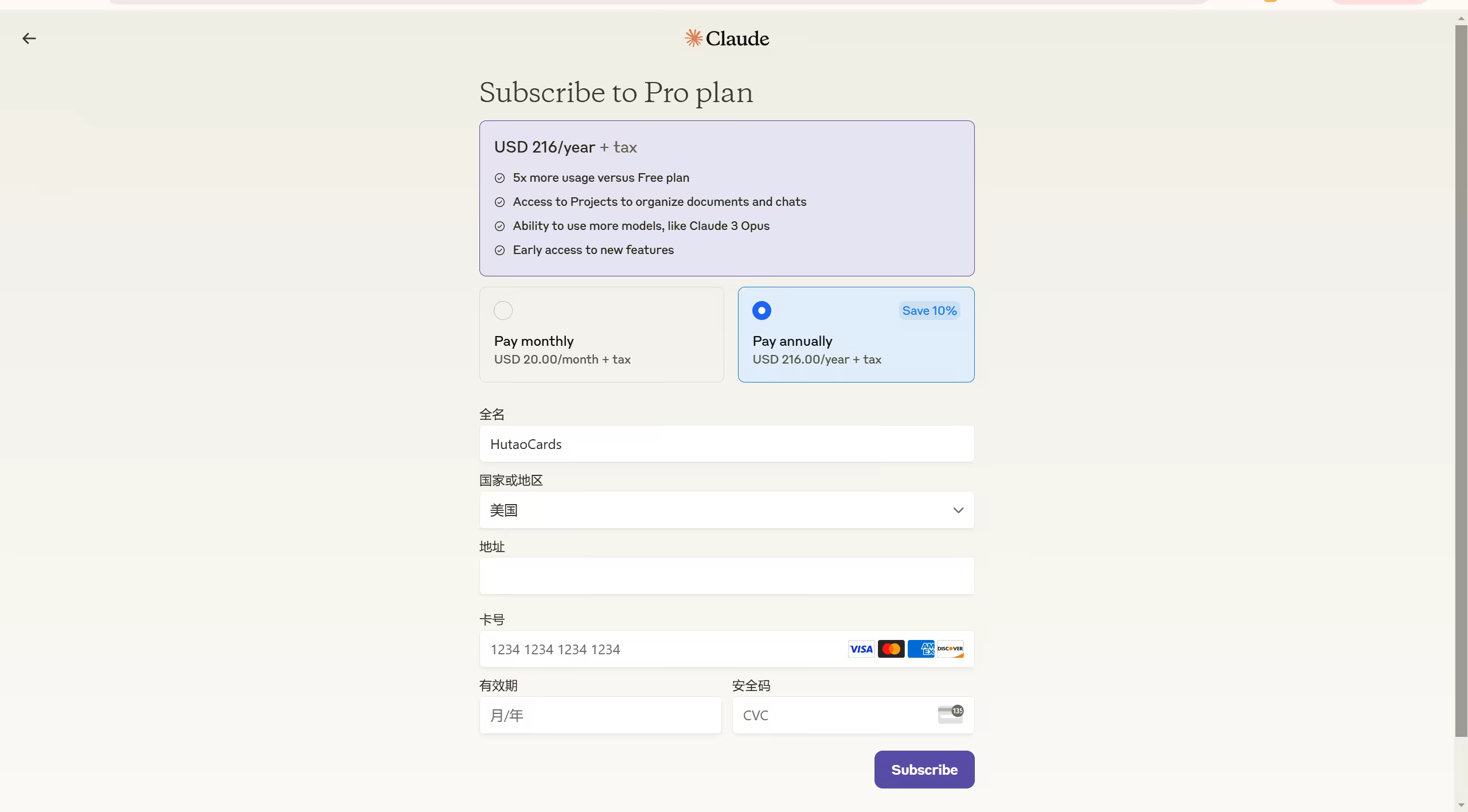1468x812 pixels.
Task: Click the Save 10% badge
Action: [x=929, y=311]
